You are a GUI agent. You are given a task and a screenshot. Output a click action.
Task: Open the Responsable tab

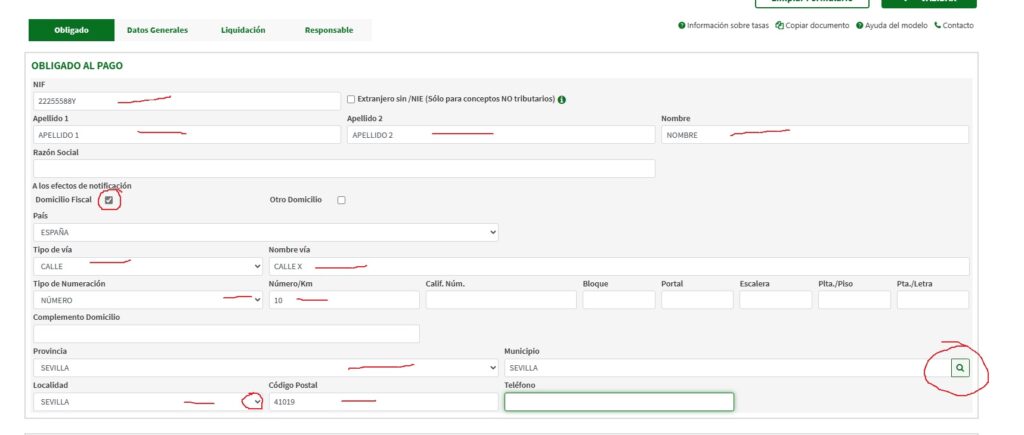(328, 30)
